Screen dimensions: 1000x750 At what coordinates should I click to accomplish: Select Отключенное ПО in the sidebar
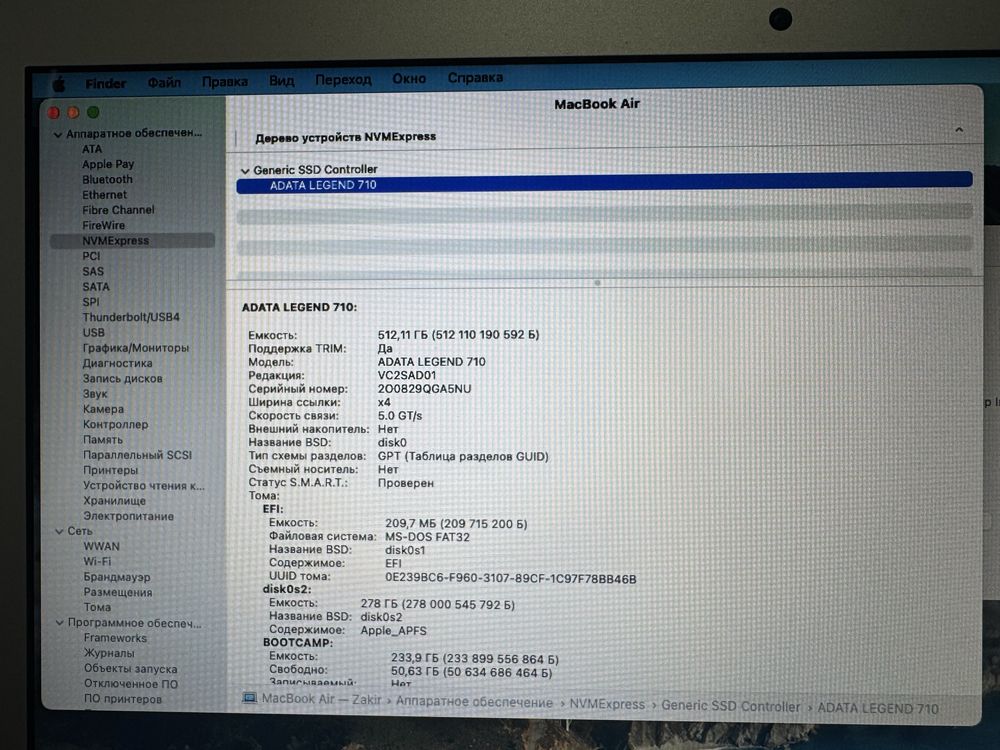[131, 684]
